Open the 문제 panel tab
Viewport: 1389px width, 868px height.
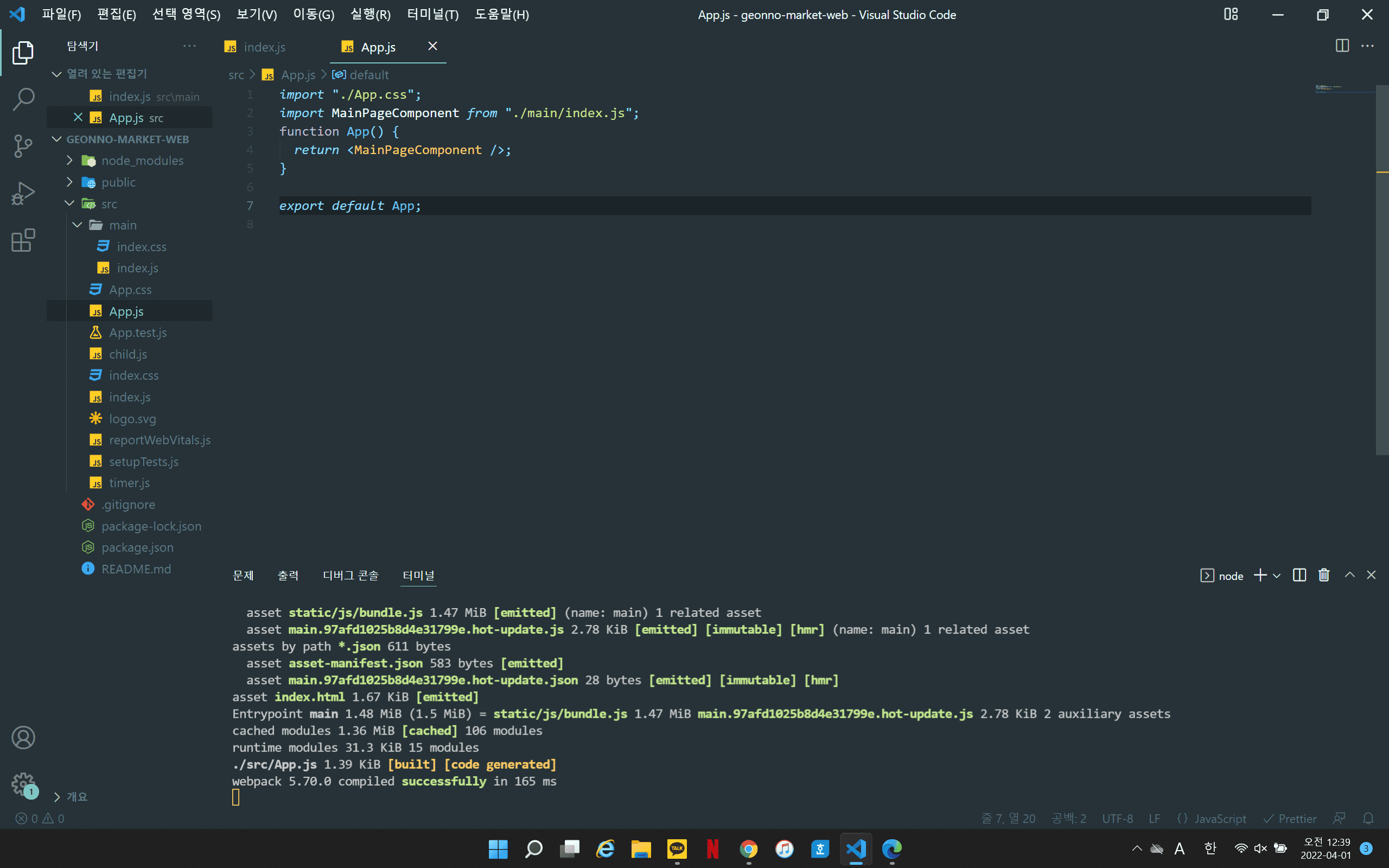243,575
